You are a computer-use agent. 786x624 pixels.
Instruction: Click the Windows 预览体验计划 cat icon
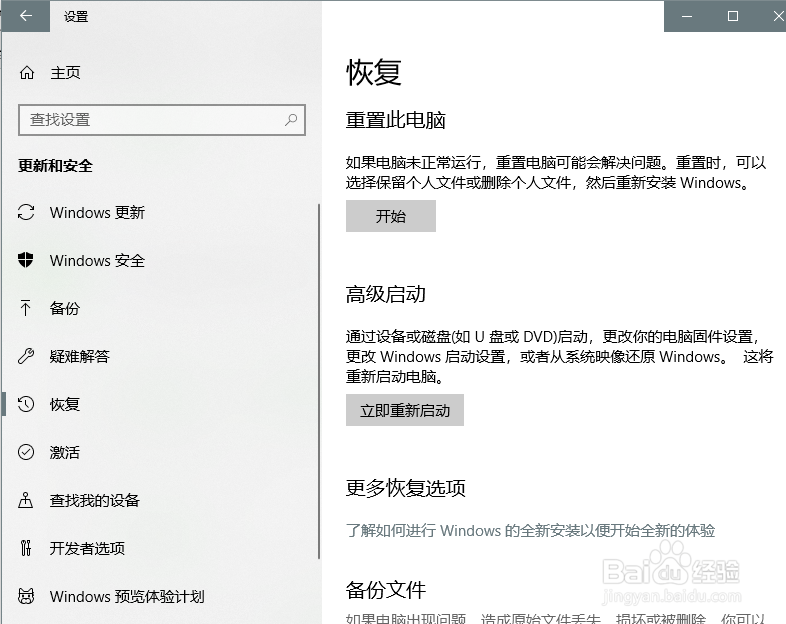pos(26,596)
